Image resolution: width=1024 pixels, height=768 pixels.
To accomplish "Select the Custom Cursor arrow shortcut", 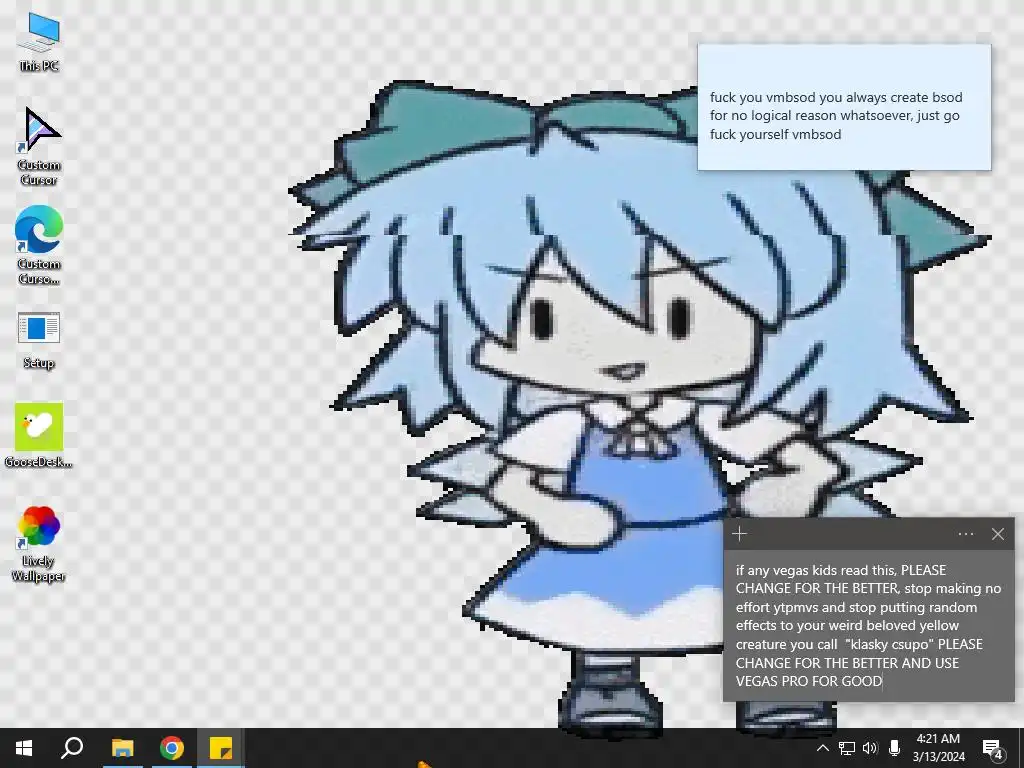I will (x=39, y=146).
